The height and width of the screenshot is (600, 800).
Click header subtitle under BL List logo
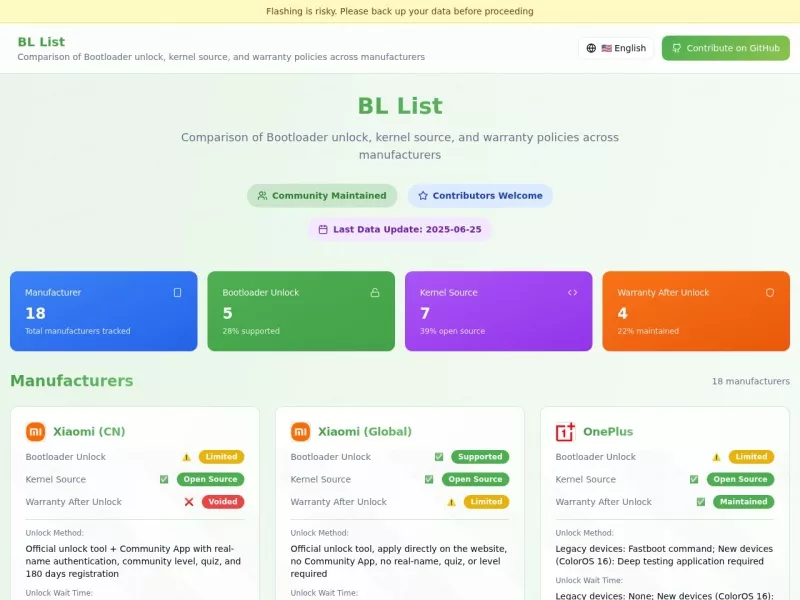tap(221, 57)
